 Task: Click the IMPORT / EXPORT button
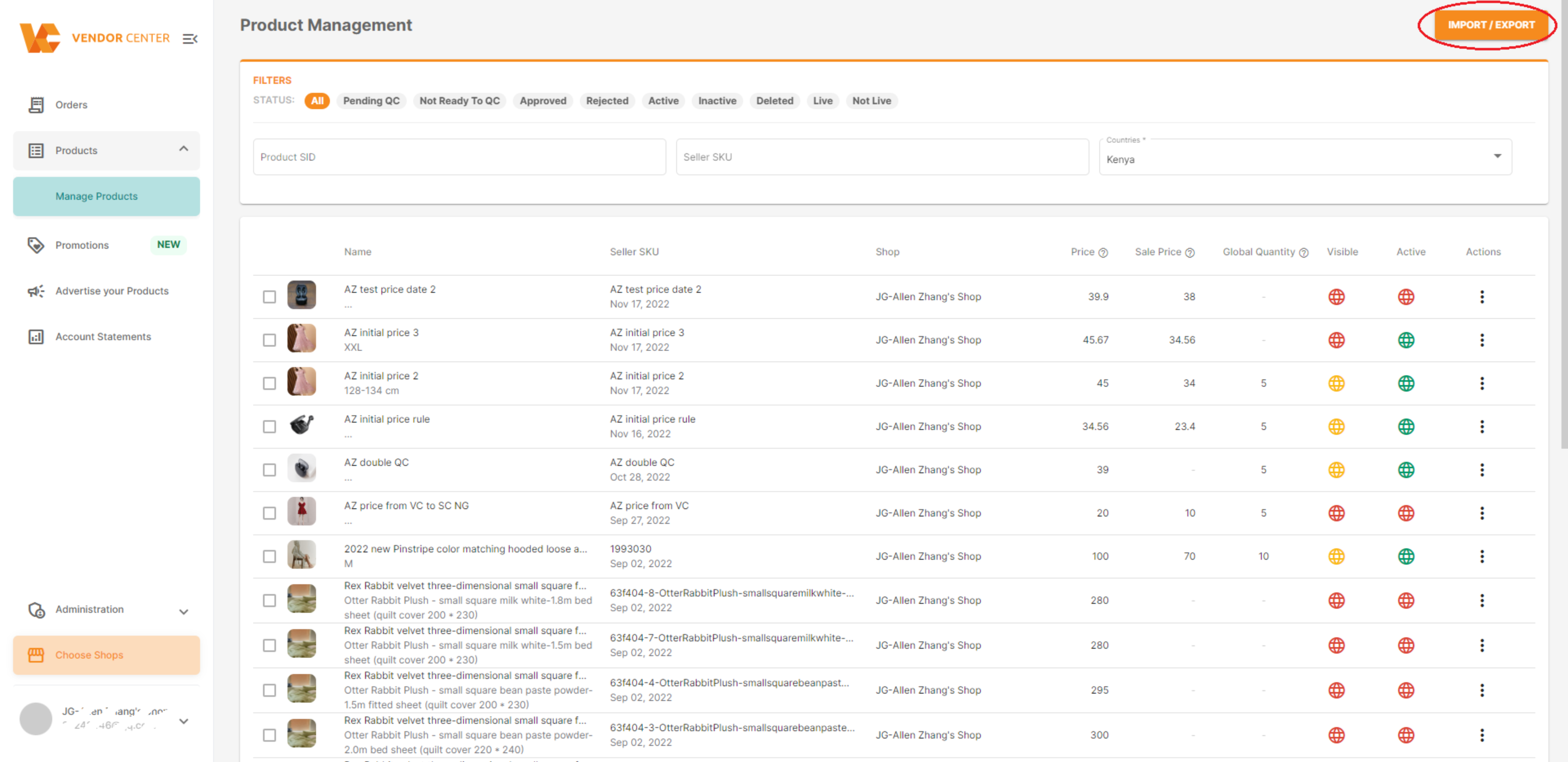point(1490,25)
